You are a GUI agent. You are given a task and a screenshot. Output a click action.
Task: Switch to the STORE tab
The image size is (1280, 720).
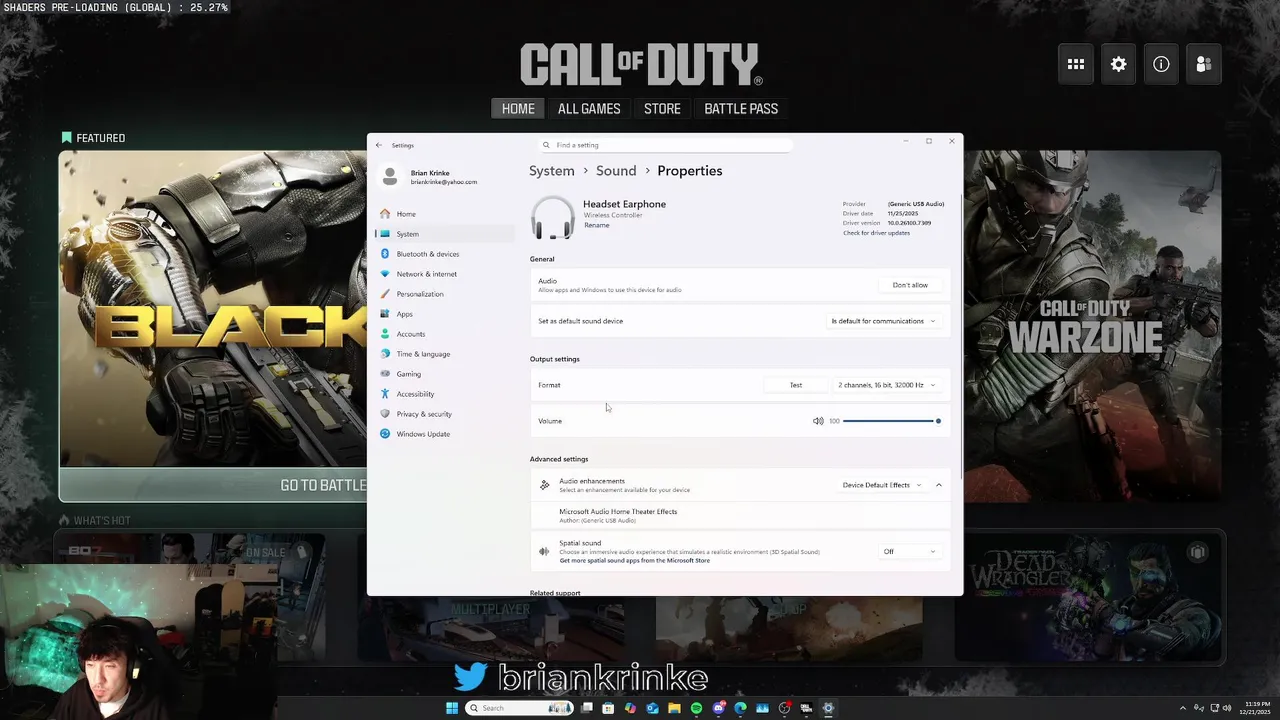coord(662,108)
